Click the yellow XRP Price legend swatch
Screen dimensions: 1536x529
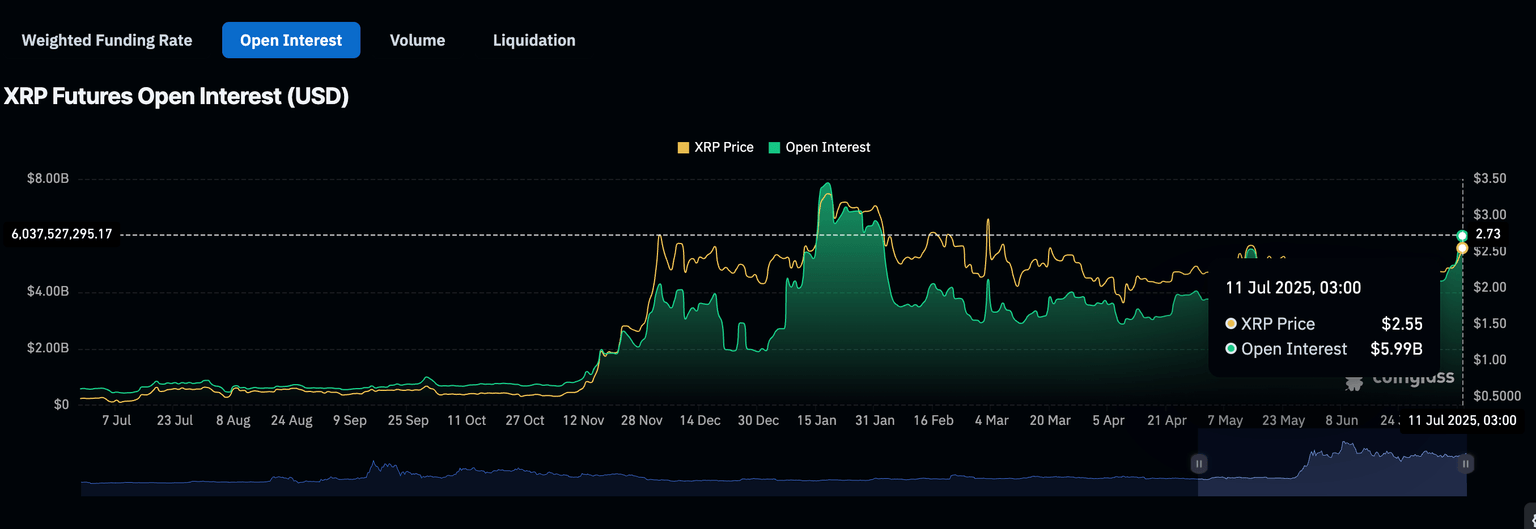[684, 147]
